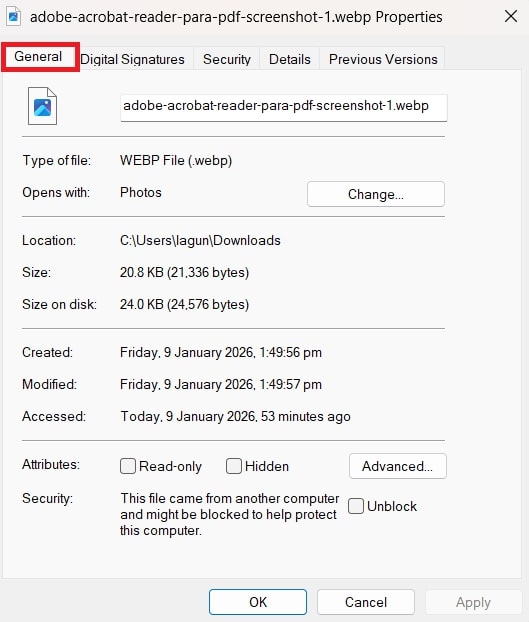Click the 'WEBP File (.webp)' text

176,161
